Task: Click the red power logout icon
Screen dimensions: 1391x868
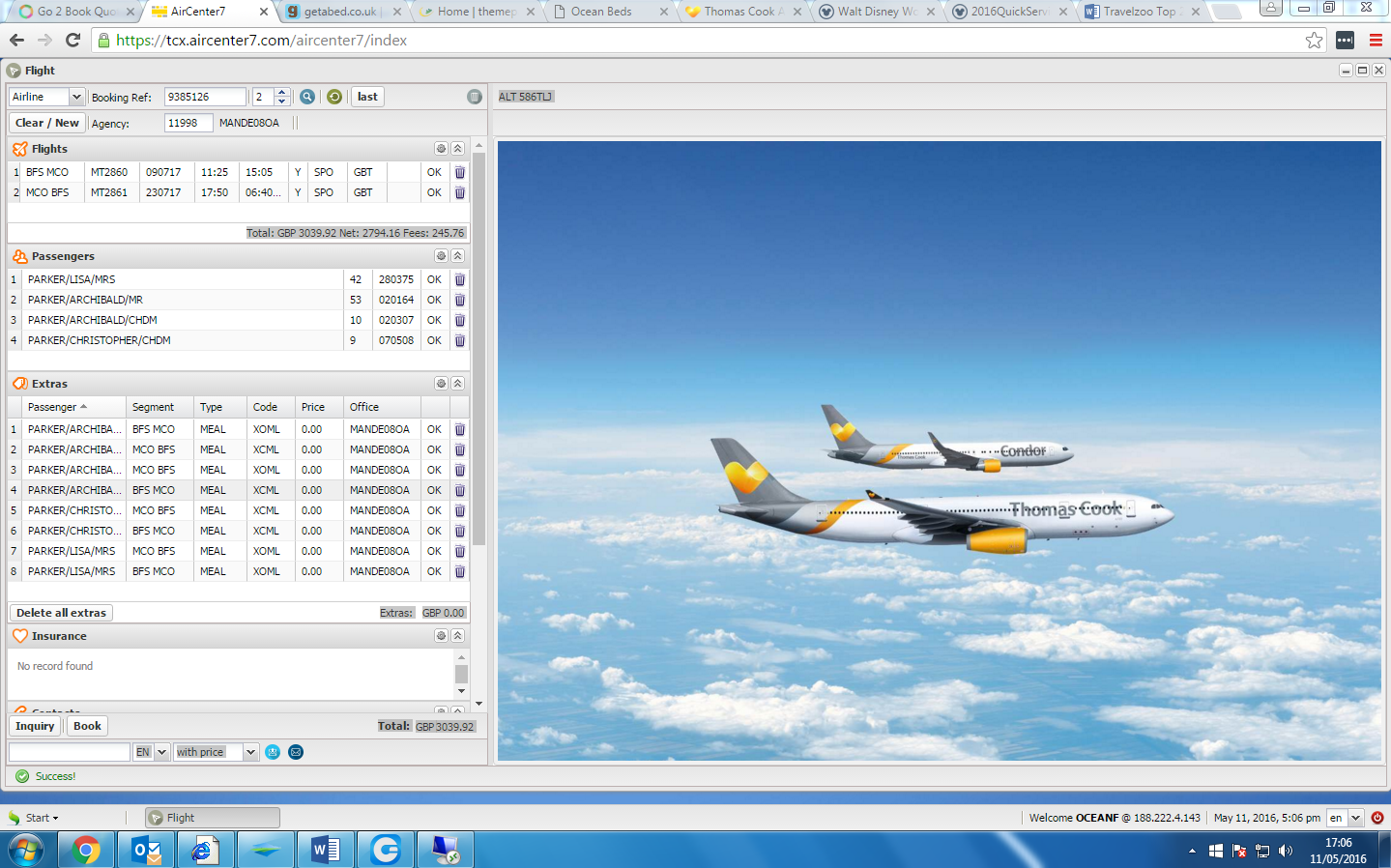Action: pos(1377,818)
